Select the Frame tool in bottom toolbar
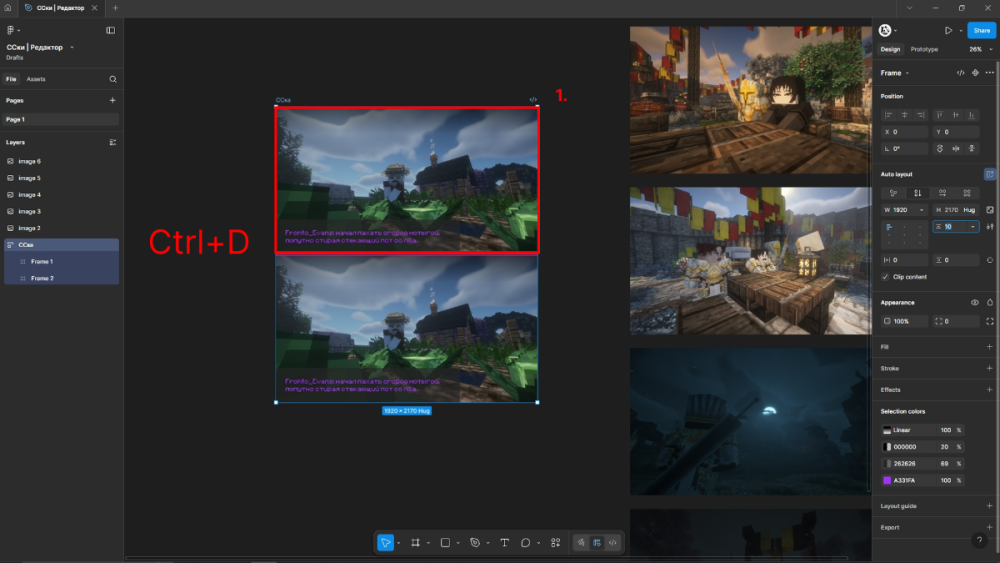The image size is (1000, 563). (416, 542)
